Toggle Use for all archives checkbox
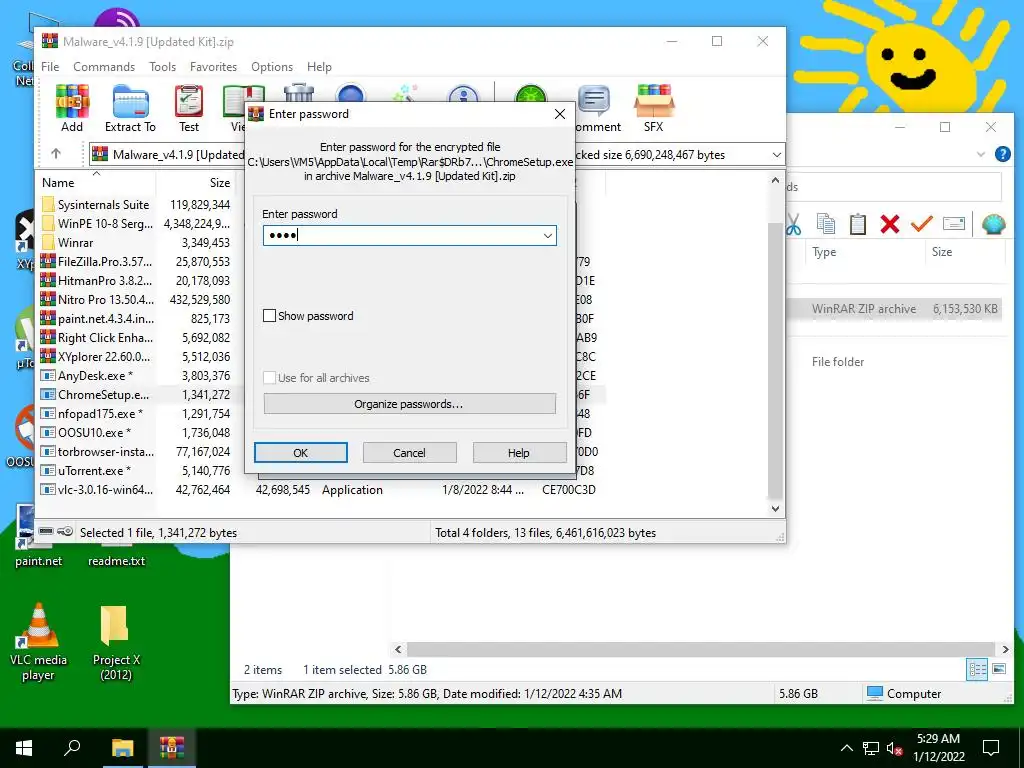Viewport: 1024px width, 768px height. tap(269, 377)
